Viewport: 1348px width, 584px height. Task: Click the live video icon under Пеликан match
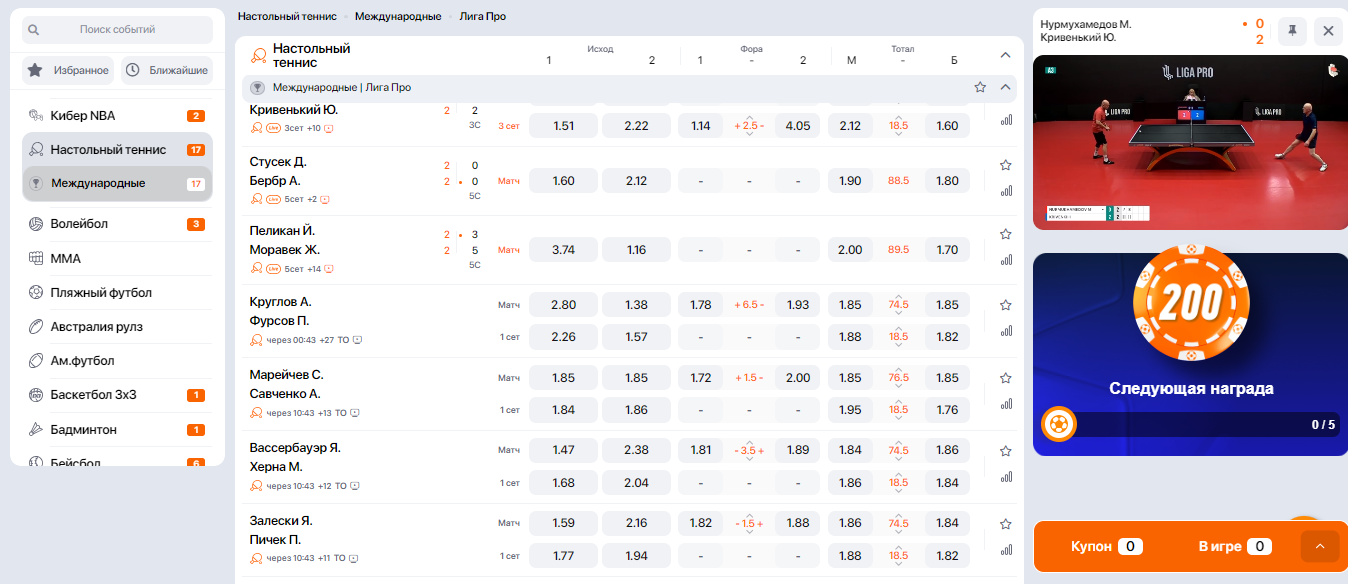(328, 268)
